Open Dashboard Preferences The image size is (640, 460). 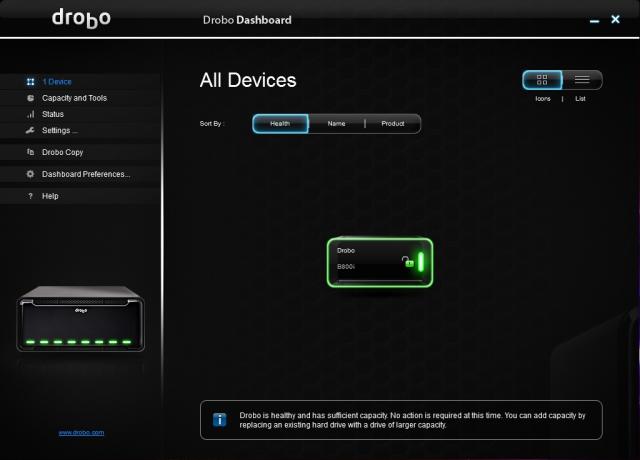coord(81,174)
